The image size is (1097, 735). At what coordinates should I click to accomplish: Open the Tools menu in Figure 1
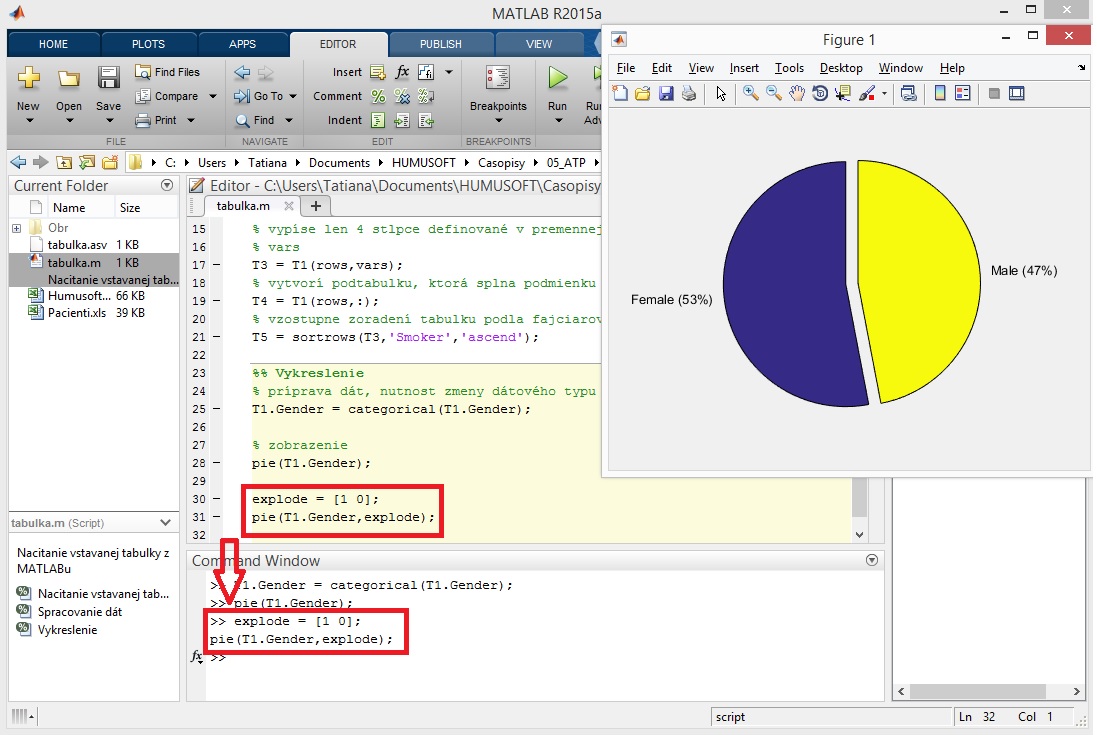(x=789, y=68)
